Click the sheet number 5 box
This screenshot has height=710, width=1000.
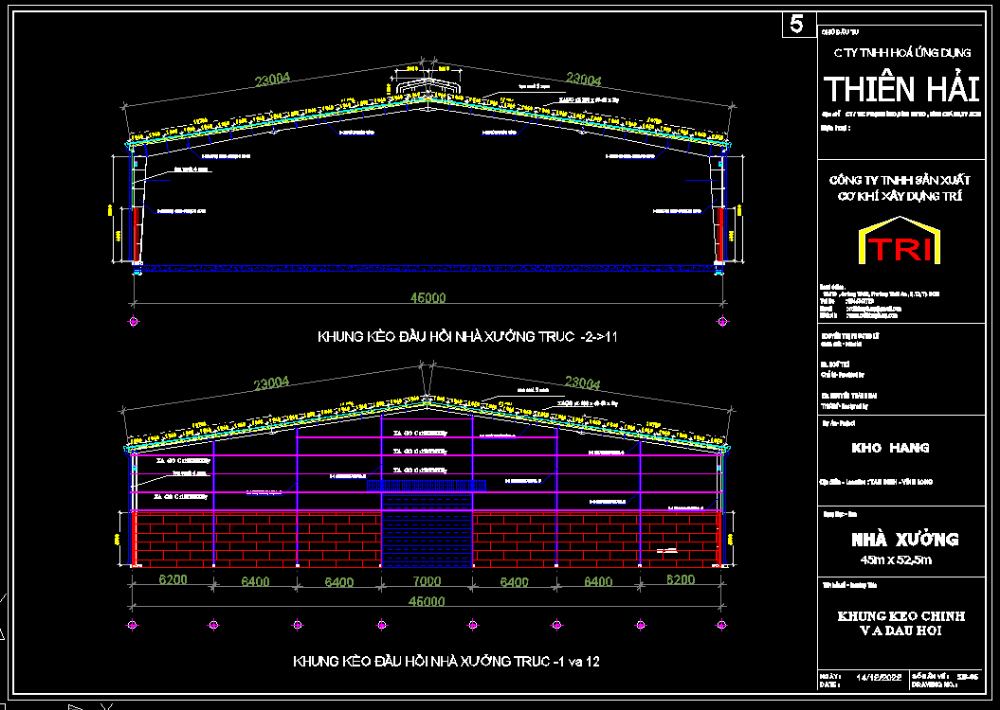pyautogui.click(x=797, y=24)
